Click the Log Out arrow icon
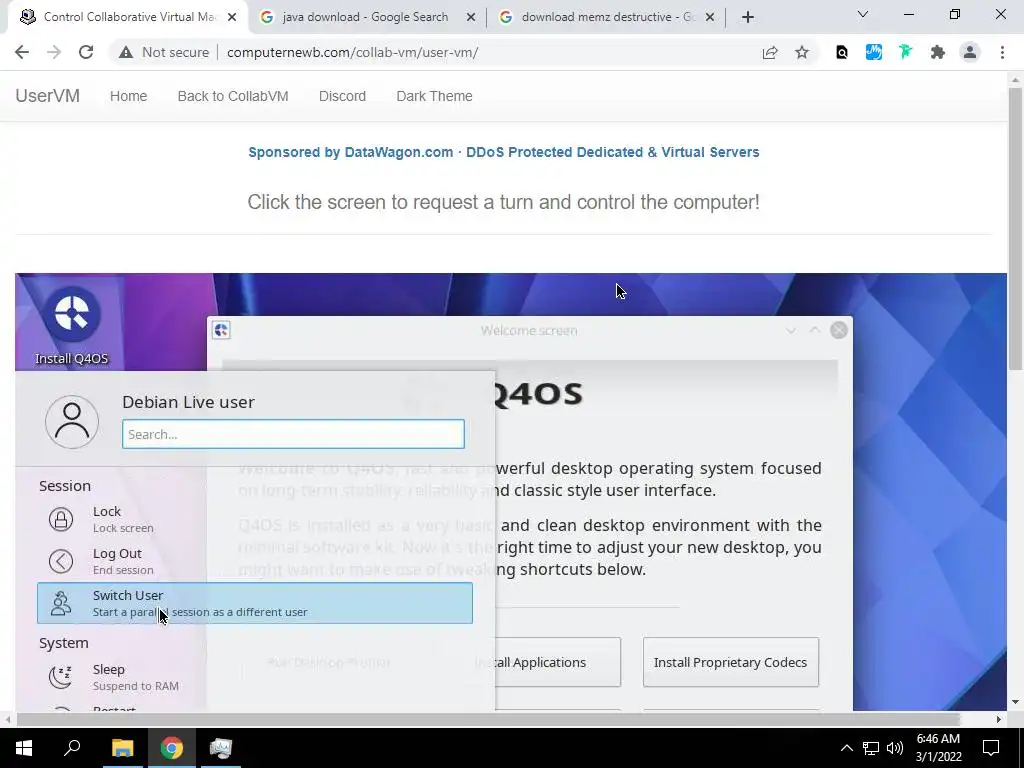The image size is (1024, 768). [61, 561]
